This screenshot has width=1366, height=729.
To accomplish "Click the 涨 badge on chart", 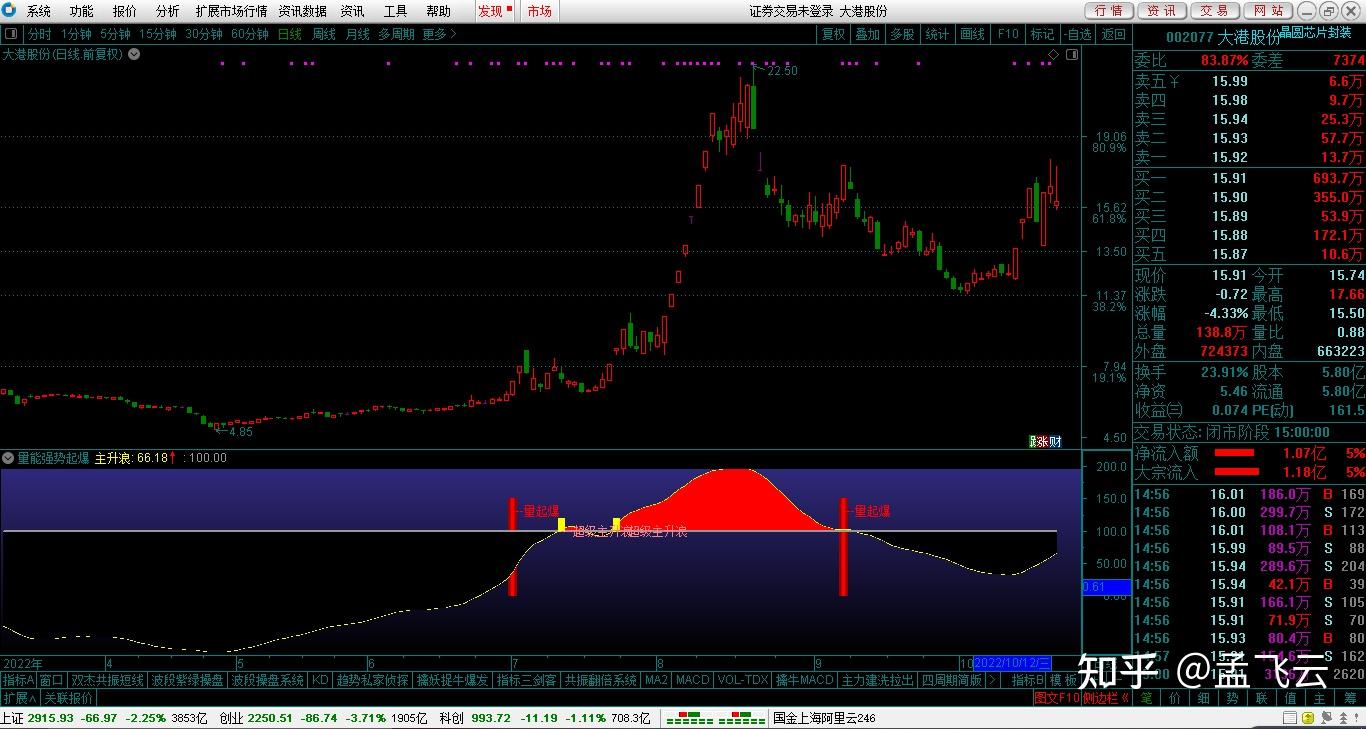I will (x=1043, y=441).
